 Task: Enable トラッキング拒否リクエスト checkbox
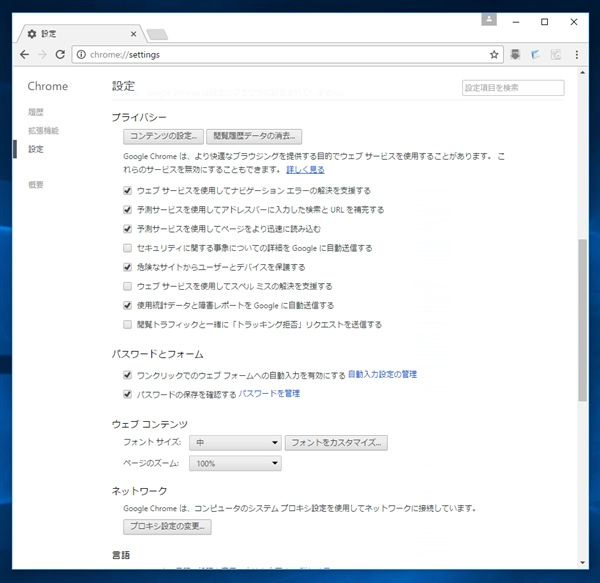click(127, 324)
